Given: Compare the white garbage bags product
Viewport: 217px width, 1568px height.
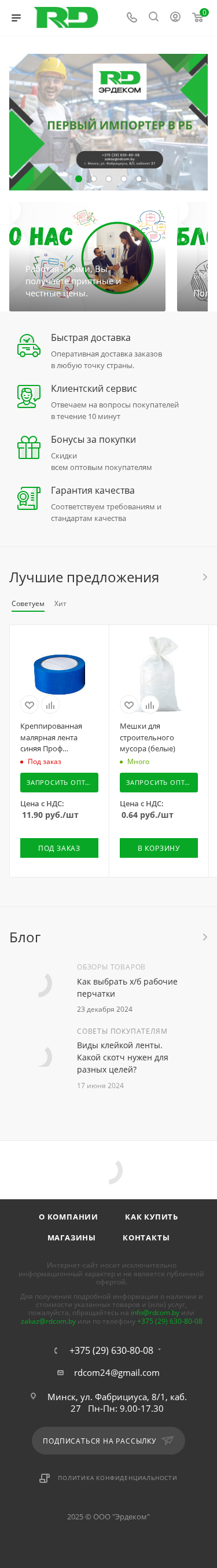Looking at the screenshot, I should [x=149, y=705].
